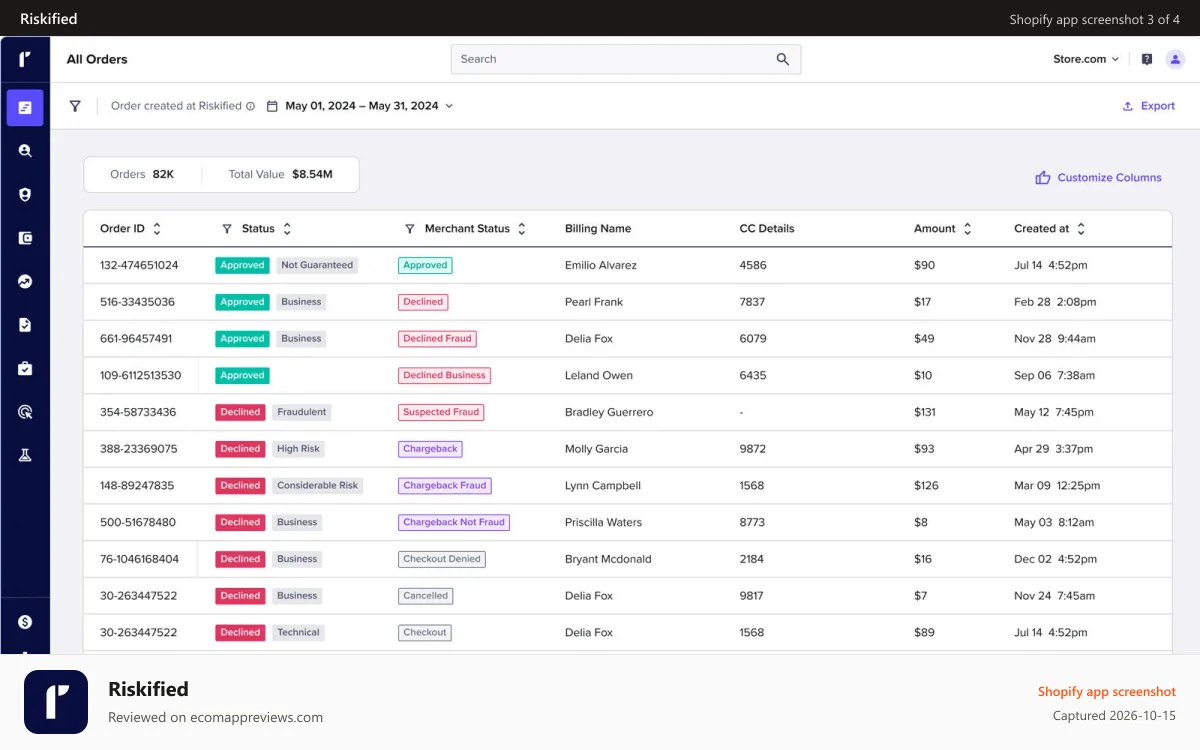Click billing name Bradley Guerrero
This screenshot has width=1200, height=750.
(609, 412)
